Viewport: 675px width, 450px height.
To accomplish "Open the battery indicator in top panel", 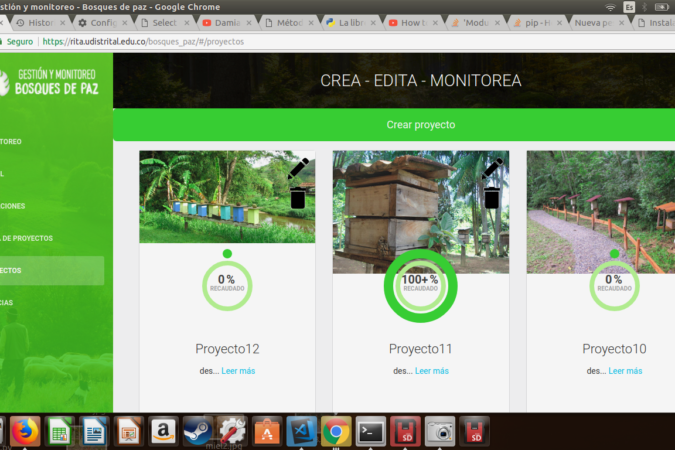I will (662, 7).
